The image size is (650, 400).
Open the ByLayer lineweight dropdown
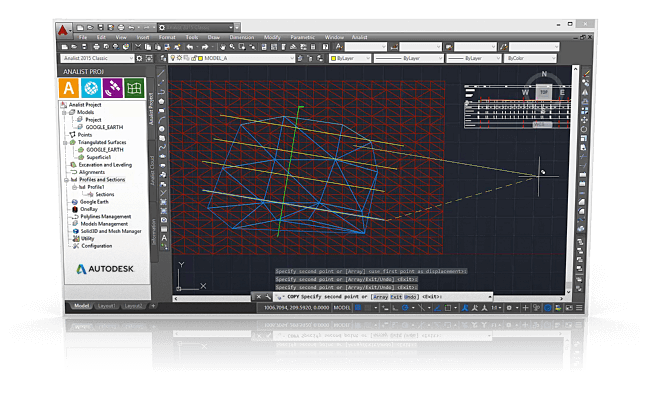click(474, 58)
